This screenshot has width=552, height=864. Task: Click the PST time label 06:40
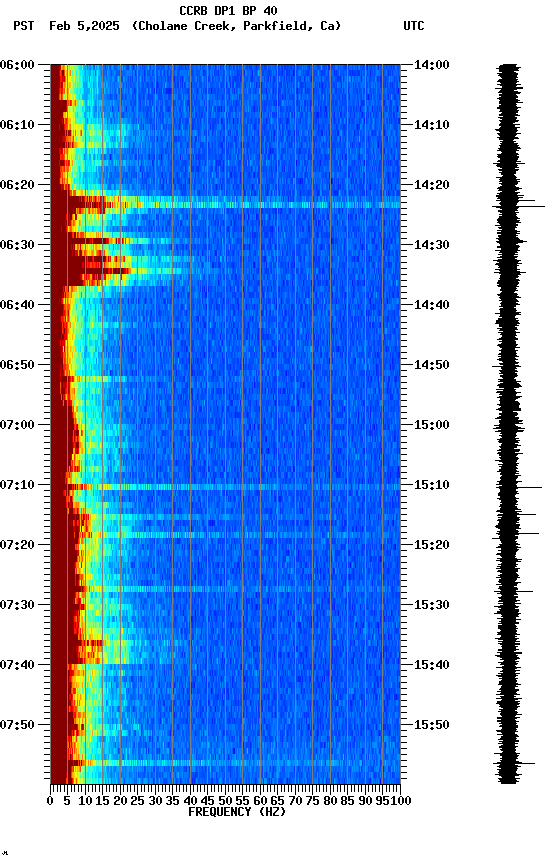coord(17,305)
